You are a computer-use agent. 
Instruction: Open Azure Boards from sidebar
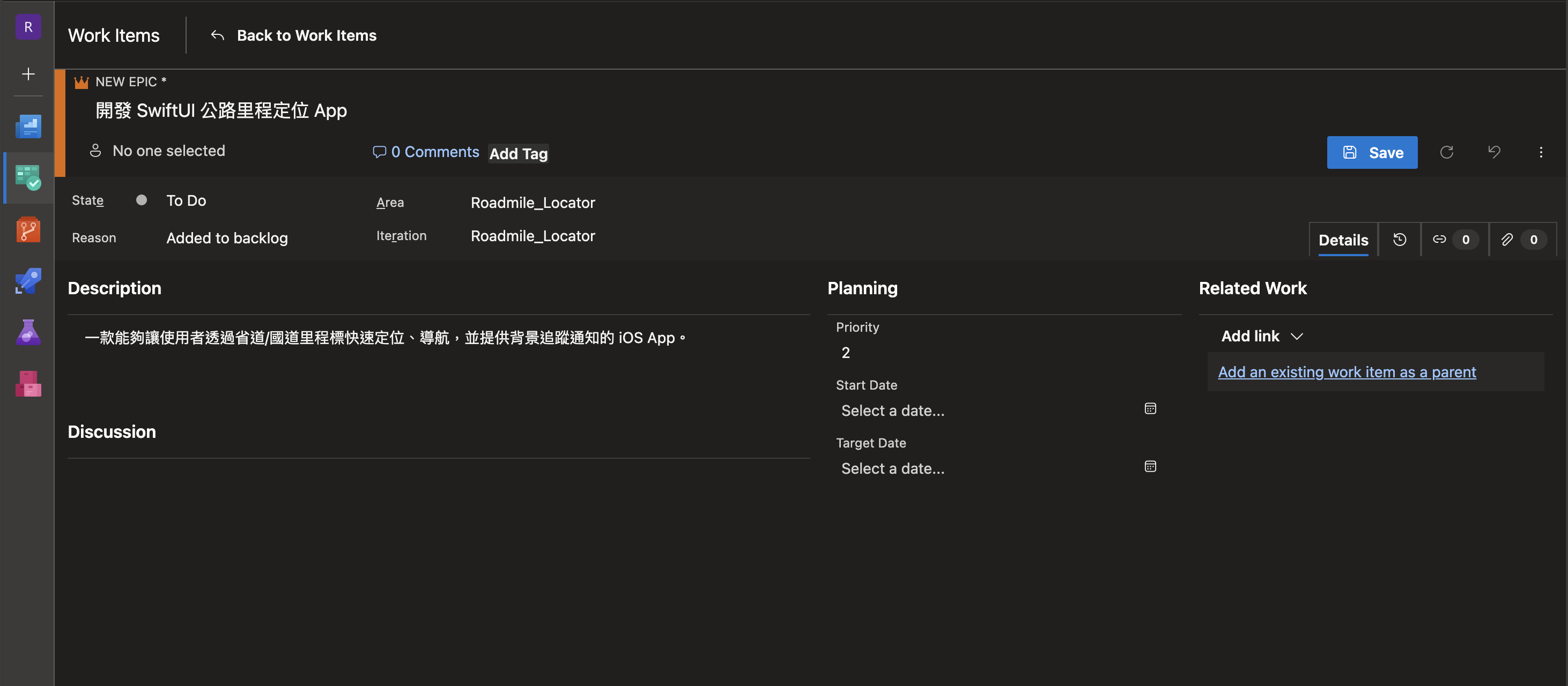pyautogui.click(x=28, y=177)
